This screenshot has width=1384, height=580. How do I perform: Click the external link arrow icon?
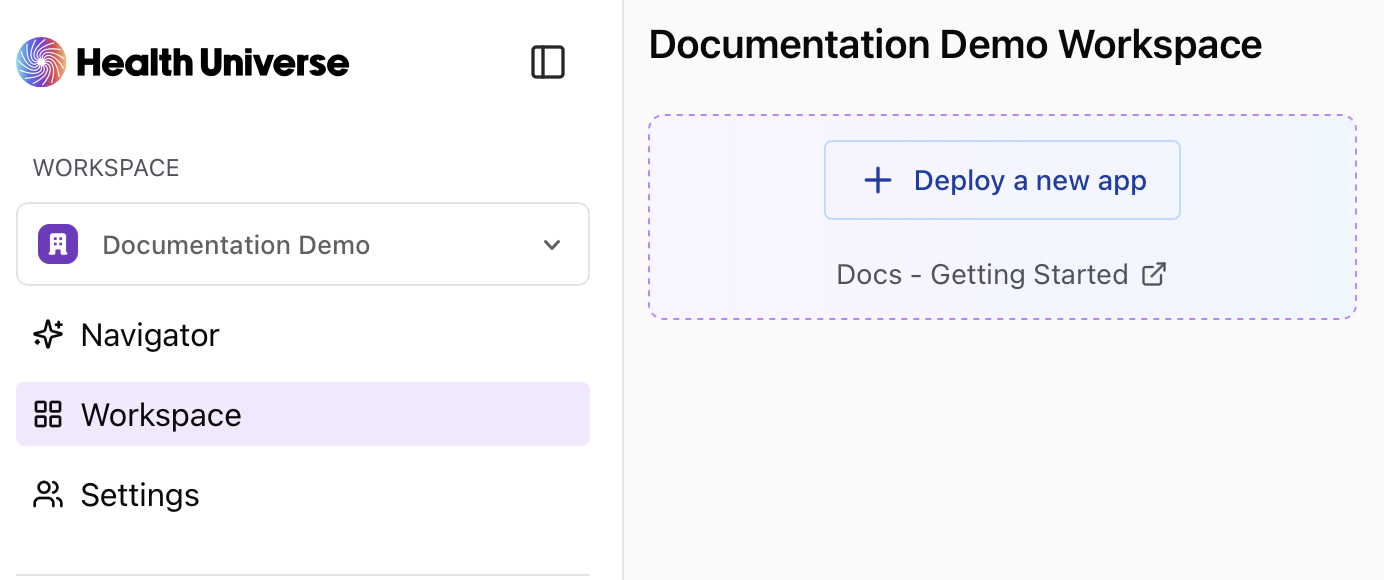tap(1154, 274)
